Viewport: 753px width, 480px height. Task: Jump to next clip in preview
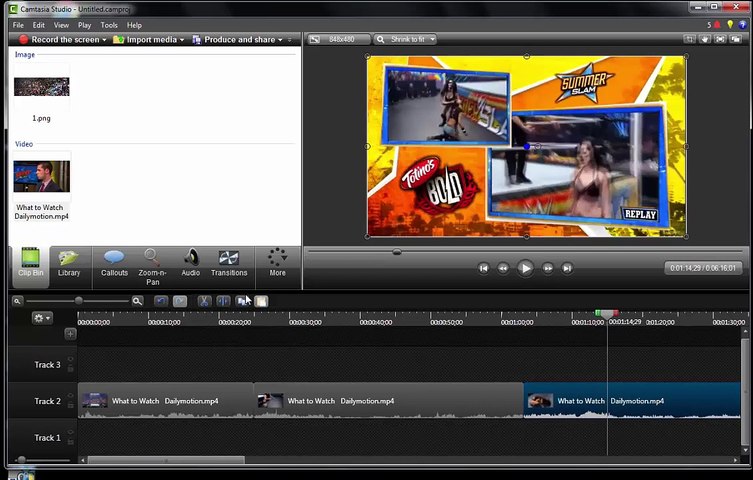click(567, 268)
